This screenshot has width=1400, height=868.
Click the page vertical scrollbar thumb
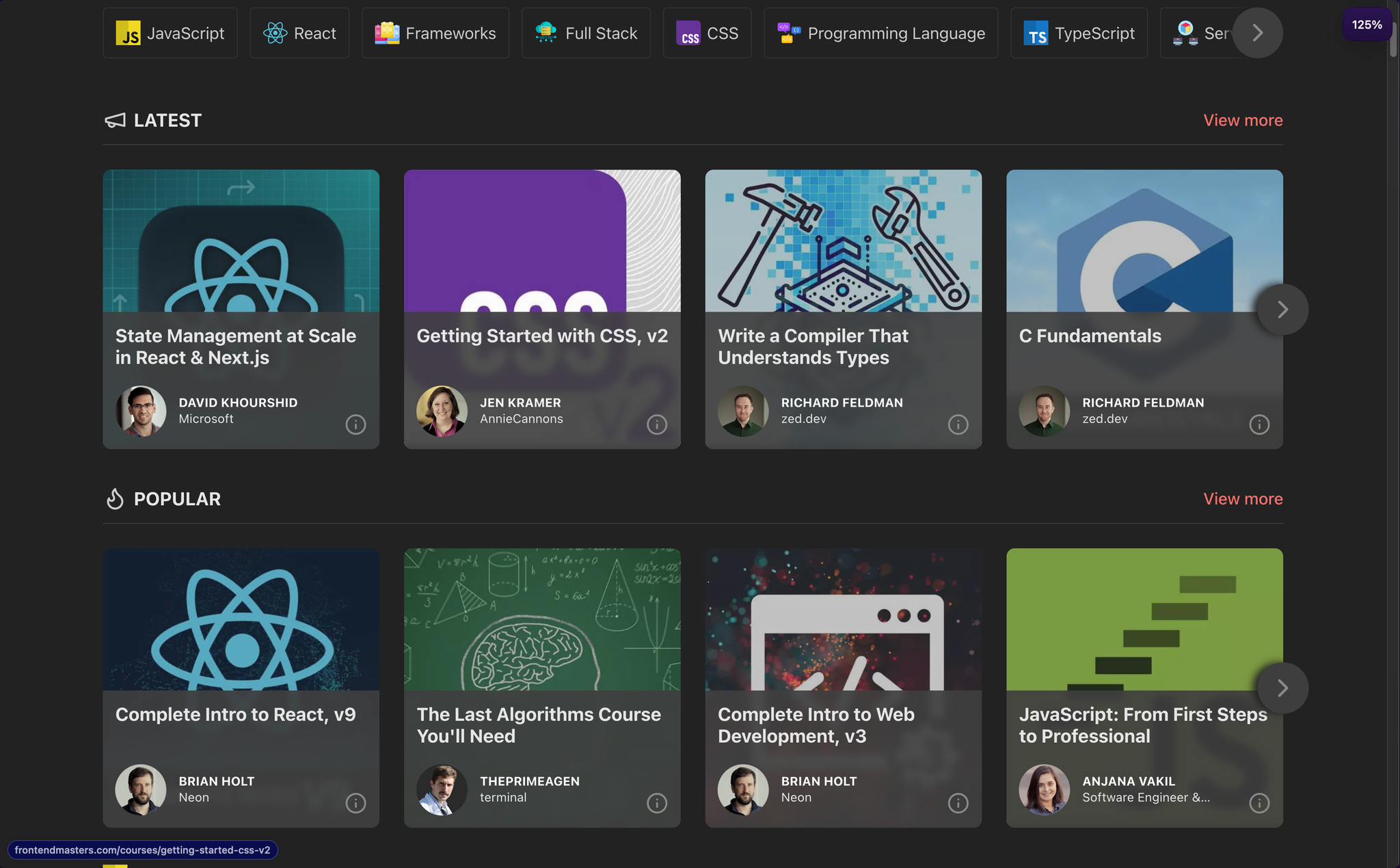coord(1393,40)
